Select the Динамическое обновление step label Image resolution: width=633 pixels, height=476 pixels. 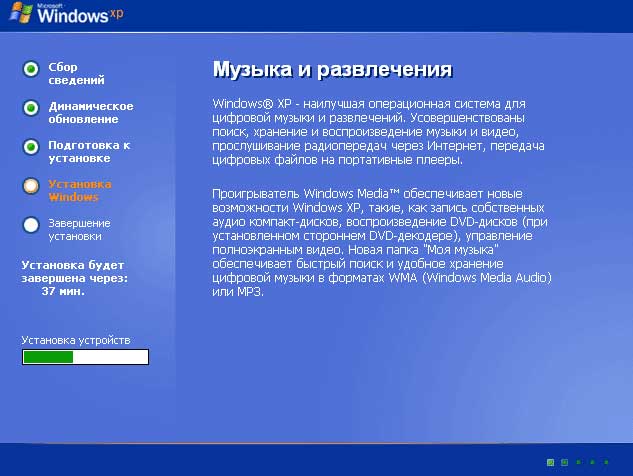pos(91,113)
